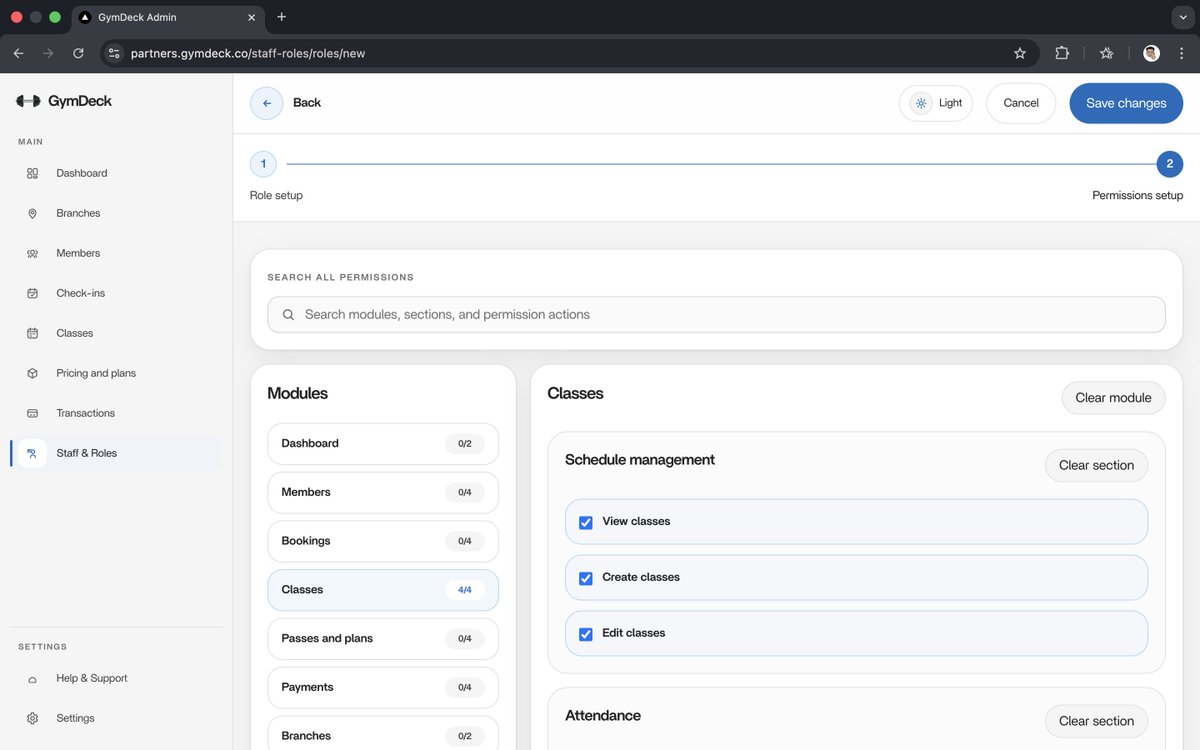
Task: Click the Check-ins calendar icon
Action: 32,293
